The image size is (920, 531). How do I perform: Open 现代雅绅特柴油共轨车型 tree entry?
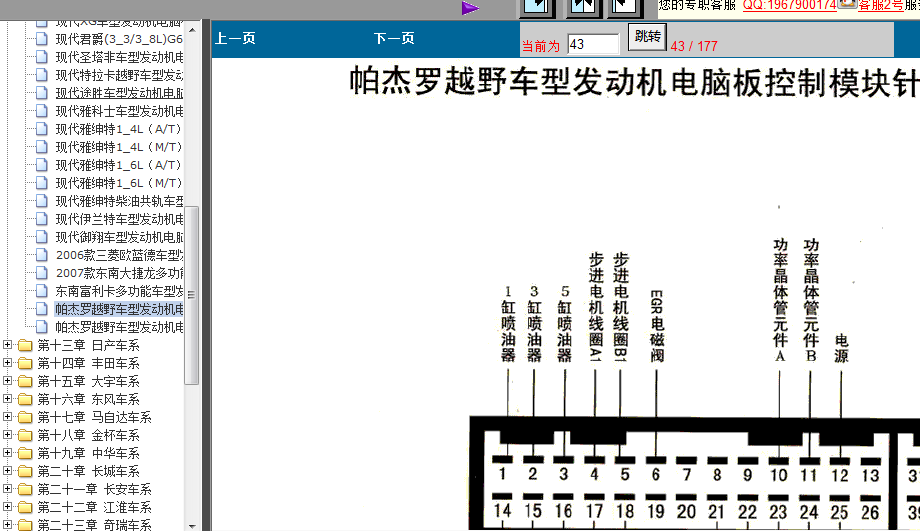[x=119, y=201]
